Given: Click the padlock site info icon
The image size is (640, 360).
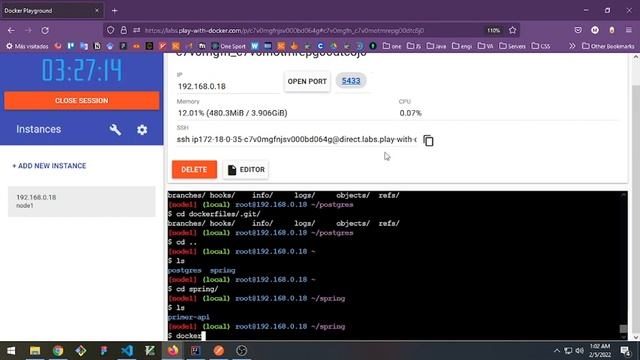Looking at the screenshot, I should click(123, 30).
